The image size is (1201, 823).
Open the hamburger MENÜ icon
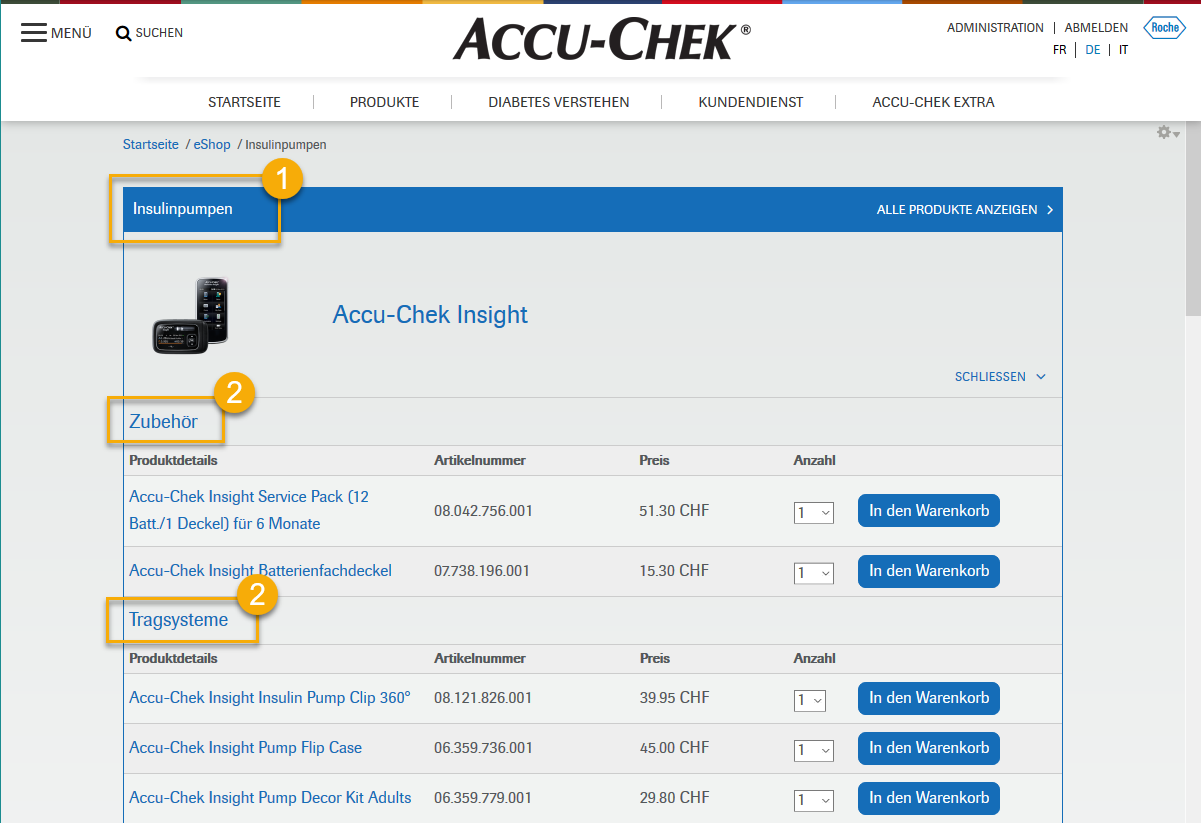point(34,33)
